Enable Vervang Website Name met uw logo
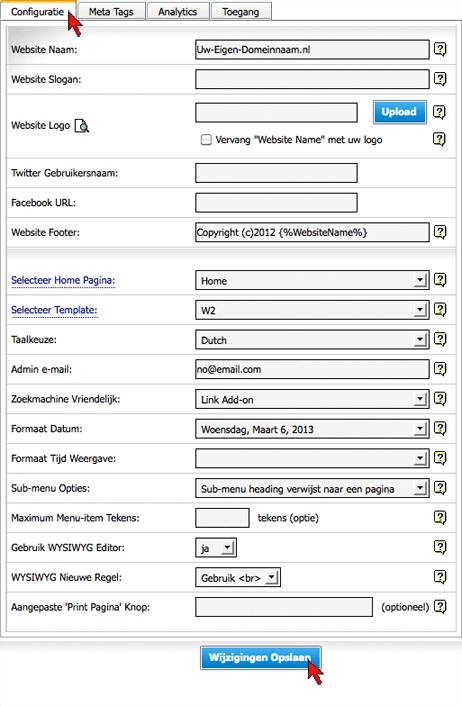This screenshot has height=706, width=462. point(206,140)
